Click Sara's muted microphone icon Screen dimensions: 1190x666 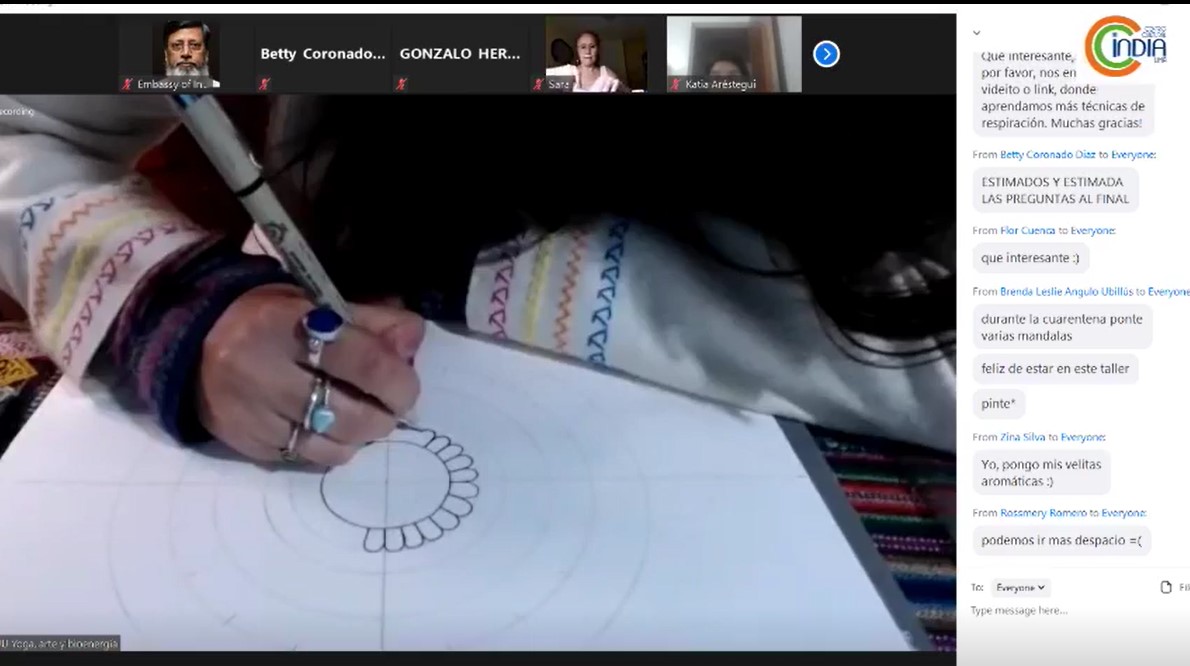(x=538, y=84)
